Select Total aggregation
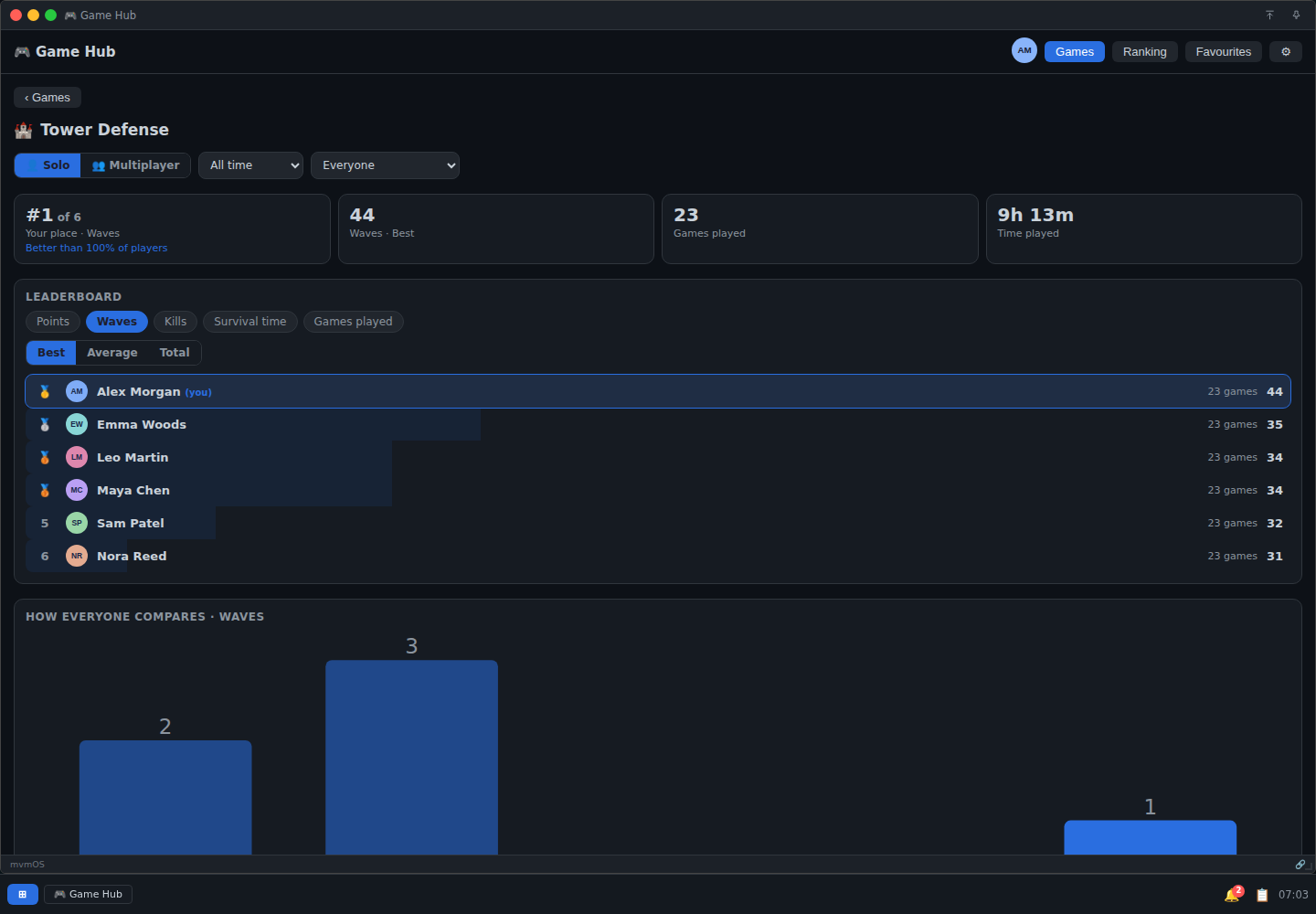 175,353
